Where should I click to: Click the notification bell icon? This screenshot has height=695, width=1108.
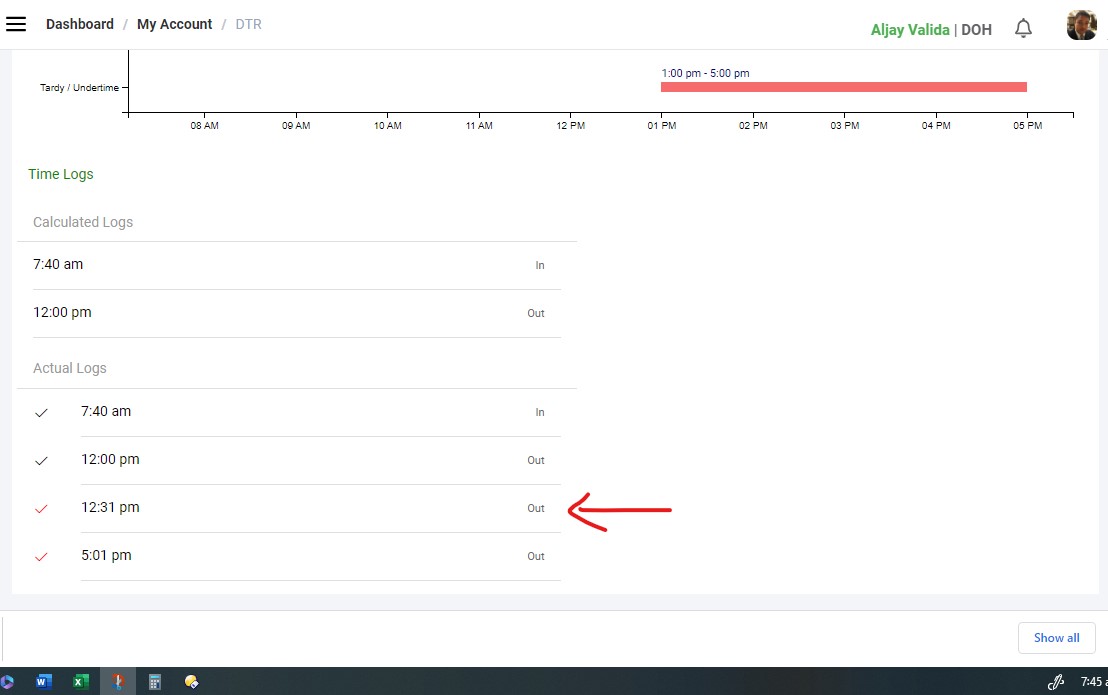coord(1023,28)
